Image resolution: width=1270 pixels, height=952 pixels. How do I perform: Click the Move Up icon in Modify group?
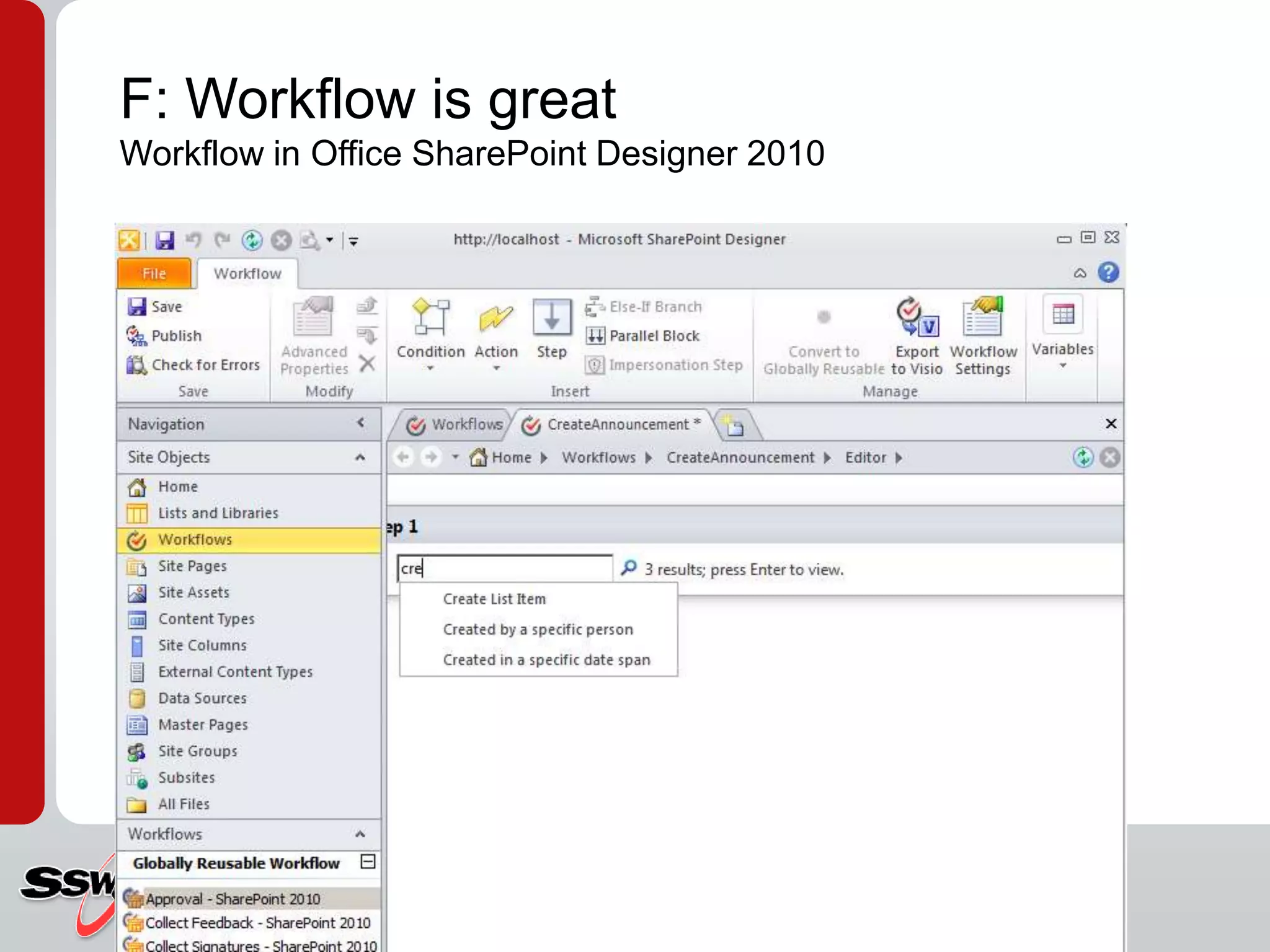tap(367, 306)
